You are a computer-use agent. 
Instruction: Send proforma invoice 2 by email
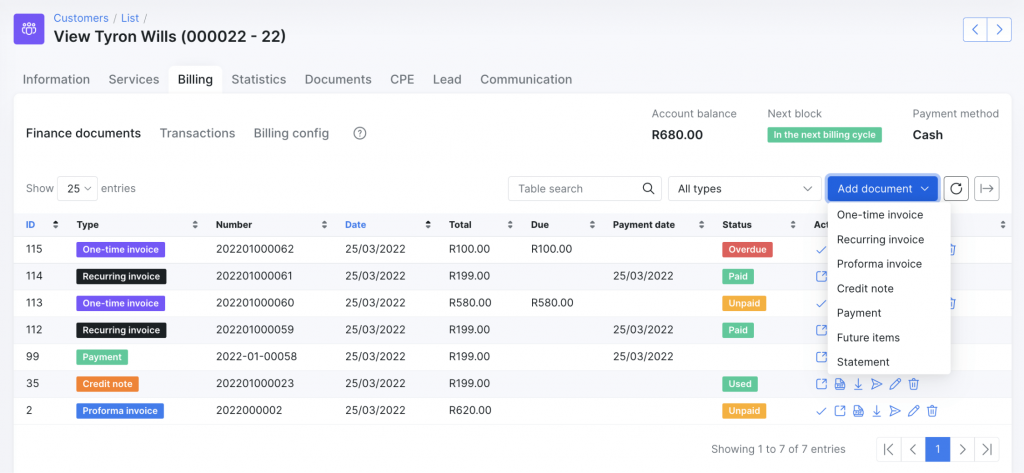(895, 411)
